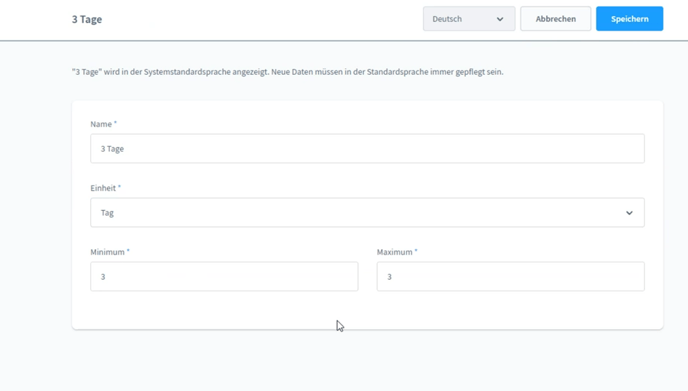Screen dimensions: 688x391
Task: Click the word Tag inside Einheit select
Action: [x=107, y=213]
